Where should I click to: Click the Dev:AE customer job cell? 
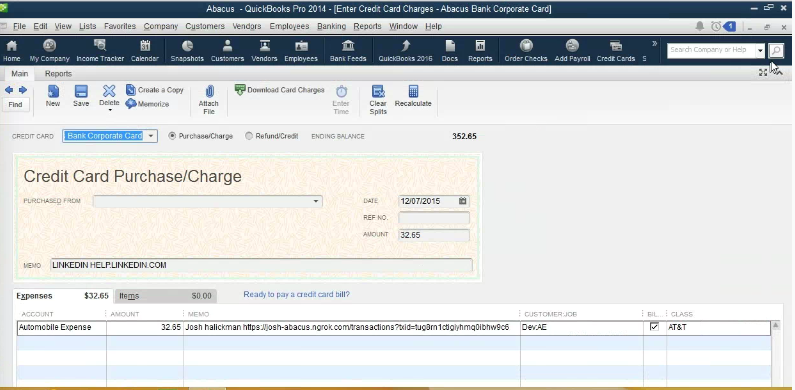[x=582, y=328]
